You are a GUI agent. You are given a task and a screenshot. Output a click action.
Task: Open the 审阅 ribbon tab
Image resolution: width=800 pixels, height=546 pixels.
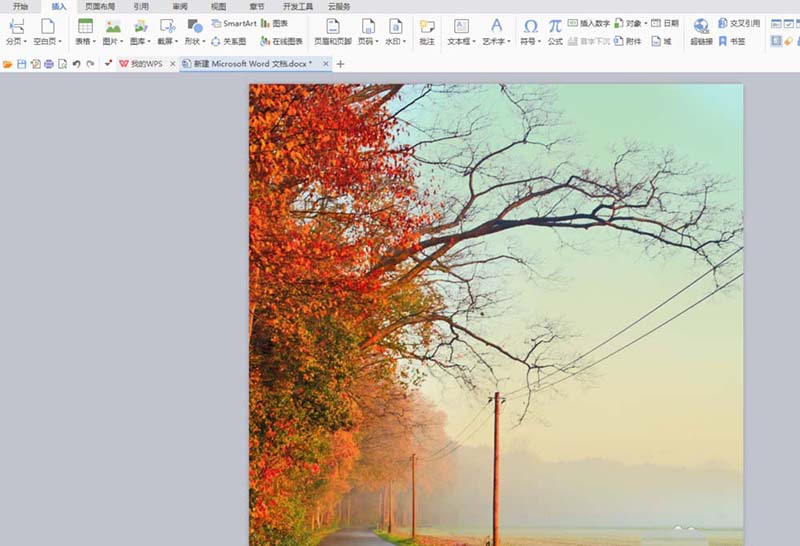(180, 7)
